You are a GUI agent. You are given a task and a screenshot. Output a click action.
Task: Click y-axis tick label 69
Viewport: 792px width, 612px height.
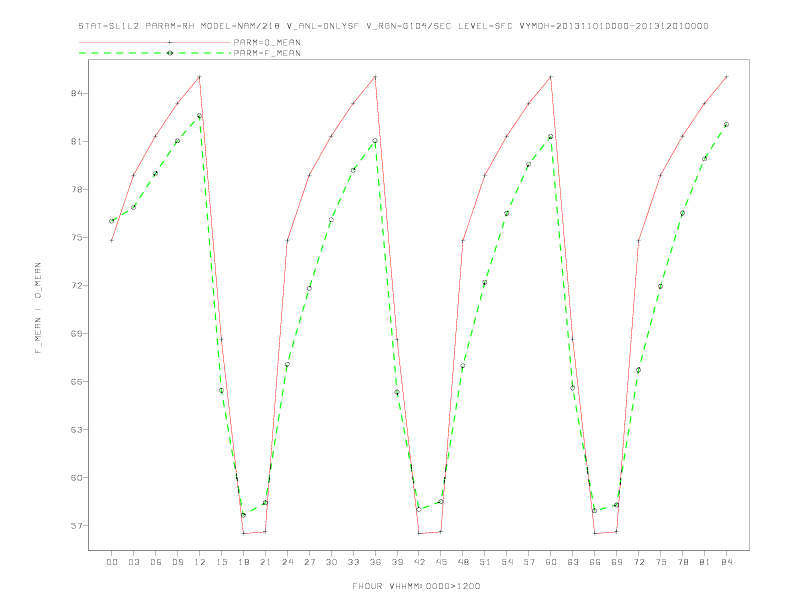coord(76,333)
